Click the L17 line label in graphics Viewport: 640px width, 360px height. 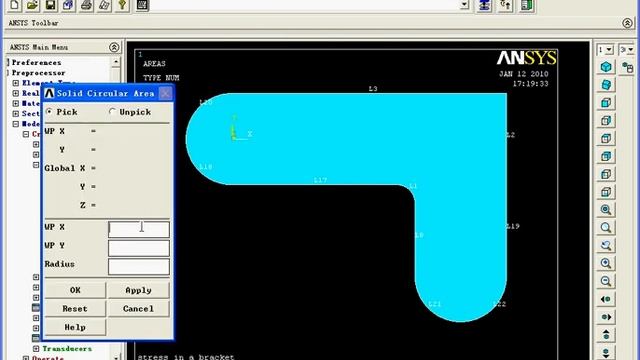tap(320, 180)
